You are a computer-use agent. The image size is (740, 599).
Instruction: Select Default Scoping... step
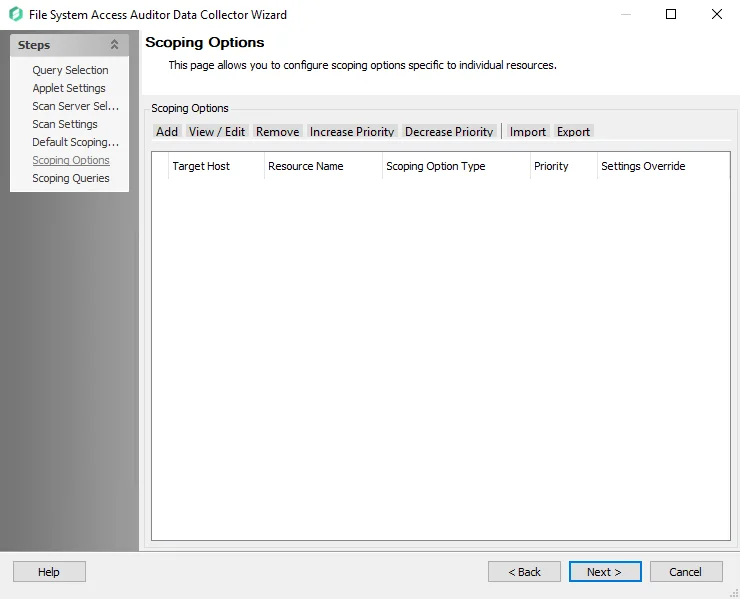76,142
